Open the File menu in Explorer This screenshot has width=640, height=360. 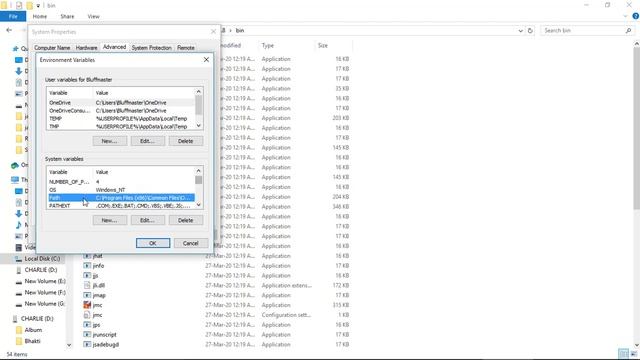pyautogui.click(x=13, y=16)
